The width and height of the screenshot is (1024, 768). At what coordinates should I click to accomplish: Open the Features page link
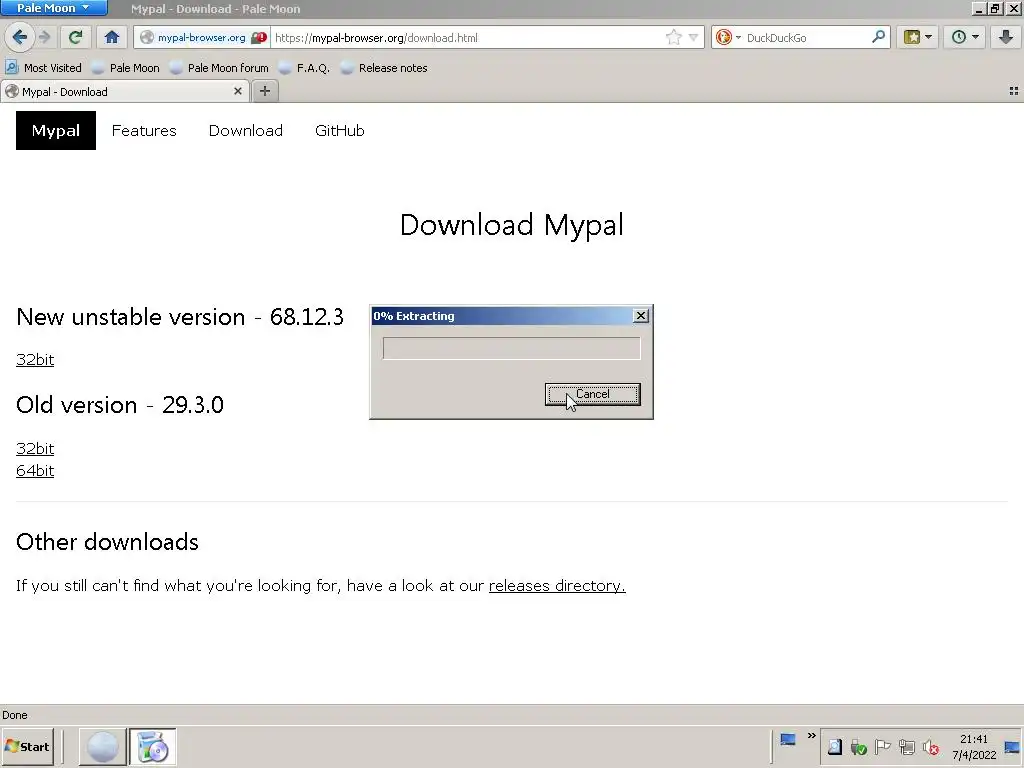[x=144, y=131]
